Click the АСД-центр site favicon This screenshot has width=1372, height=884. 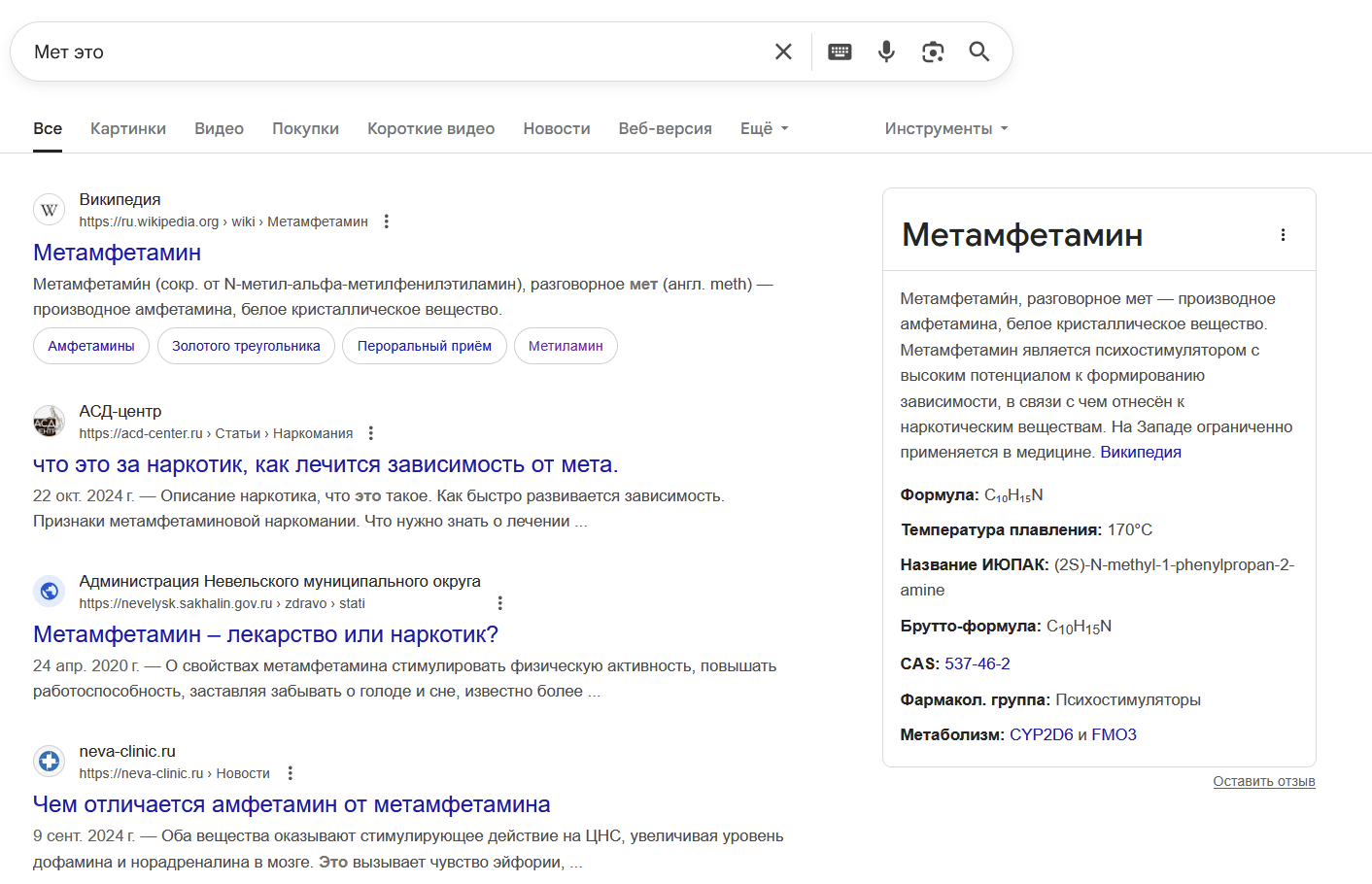(x=50, y=422)
